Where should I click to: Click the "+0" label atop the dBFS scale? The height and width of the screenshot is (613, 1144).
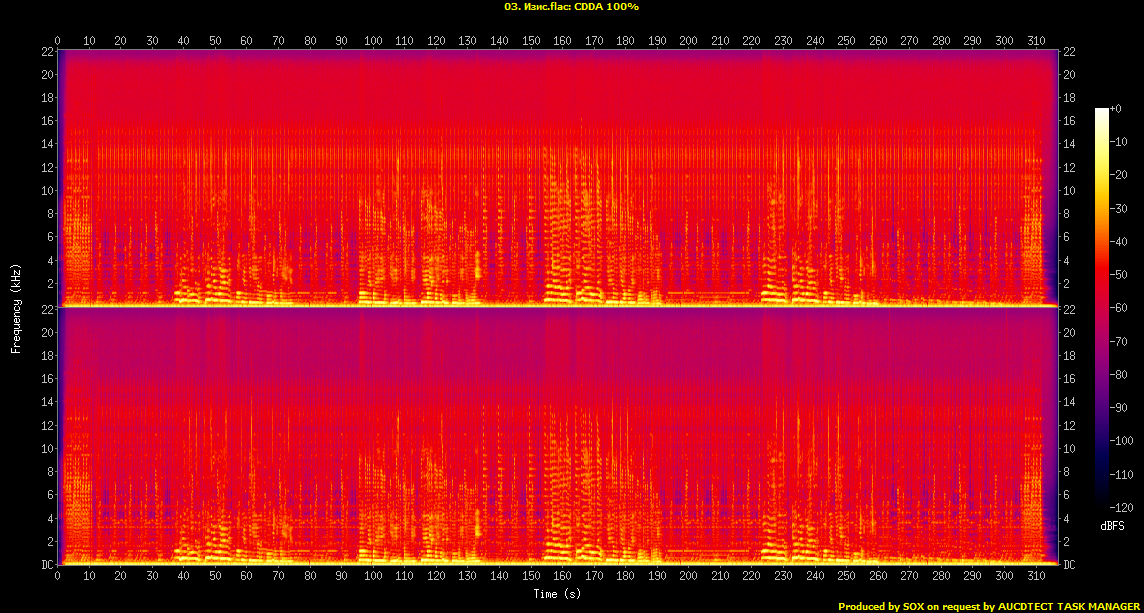(1118, 108)
